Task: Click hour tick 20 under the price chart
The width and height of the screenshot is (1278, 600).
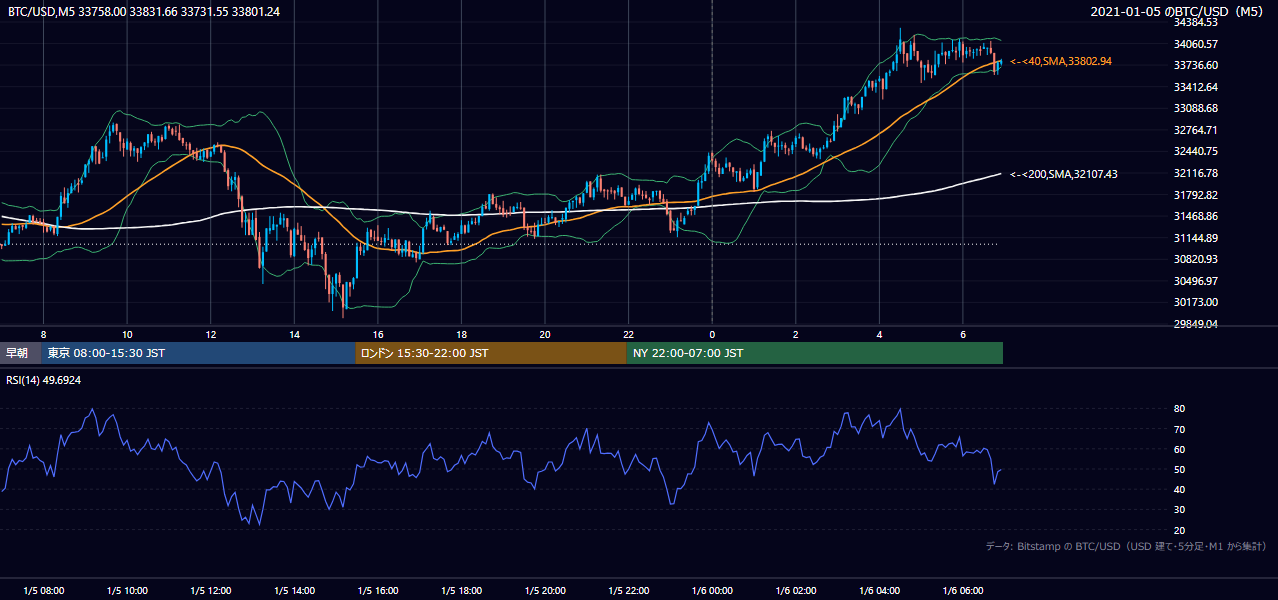Action: pyautogui.click(x=545, y=334)
